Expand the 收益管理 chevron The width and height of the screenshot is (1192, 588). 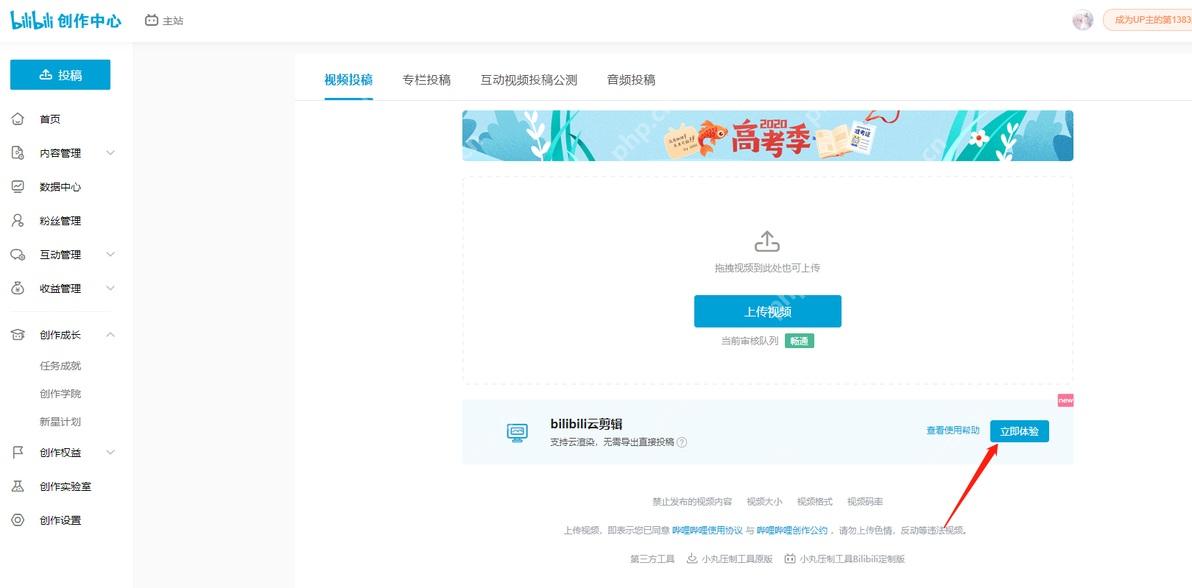[110, 288]
